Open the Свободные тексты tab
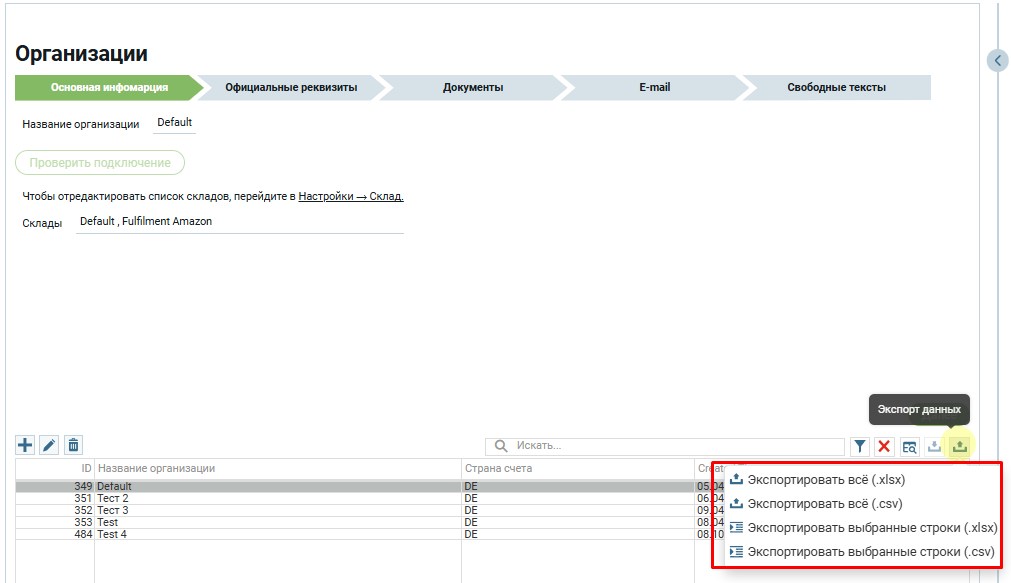 836,87
